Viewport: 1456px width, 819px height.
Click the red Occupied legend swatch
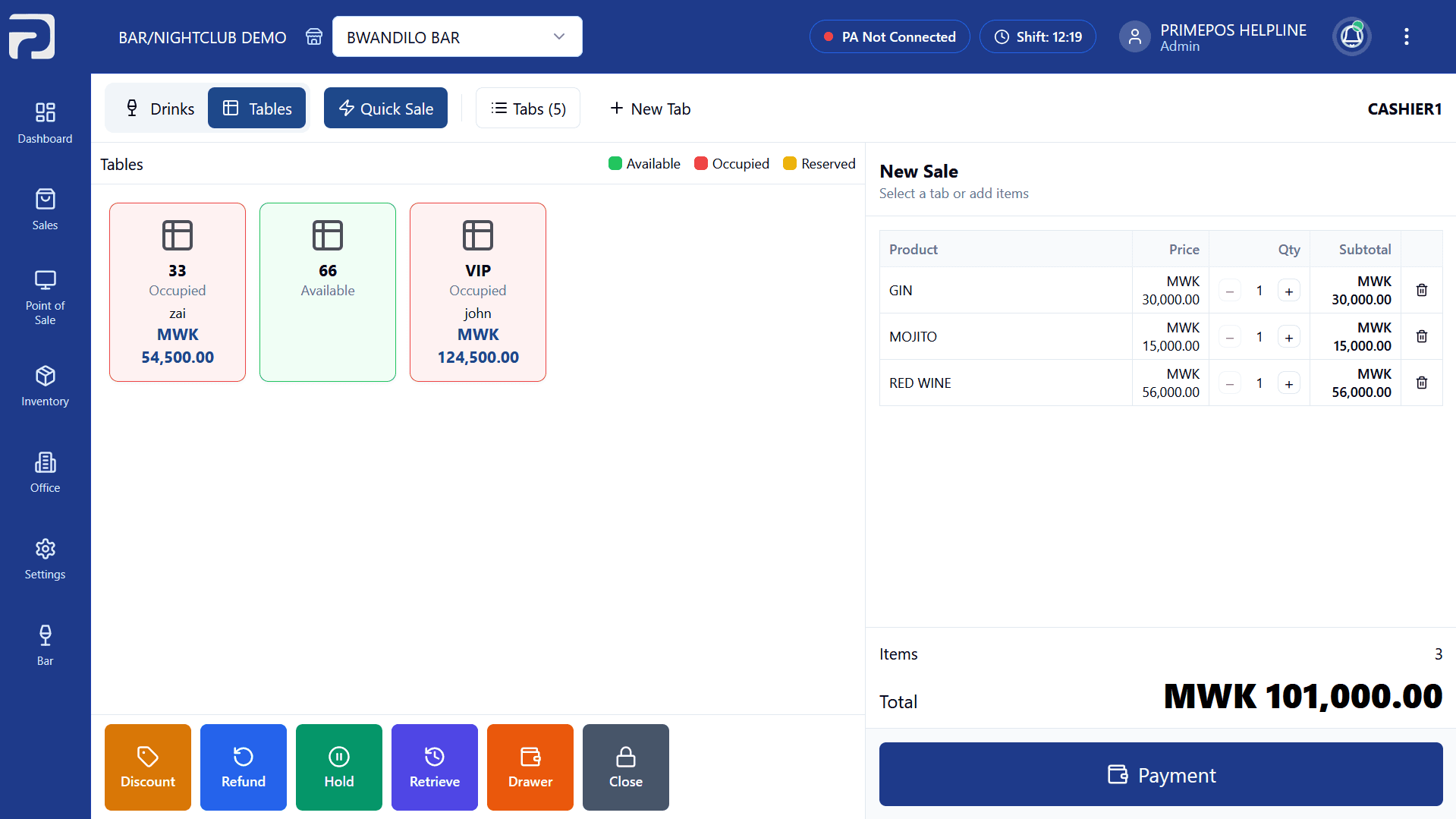pyautogui.click(x=701, y=163)
